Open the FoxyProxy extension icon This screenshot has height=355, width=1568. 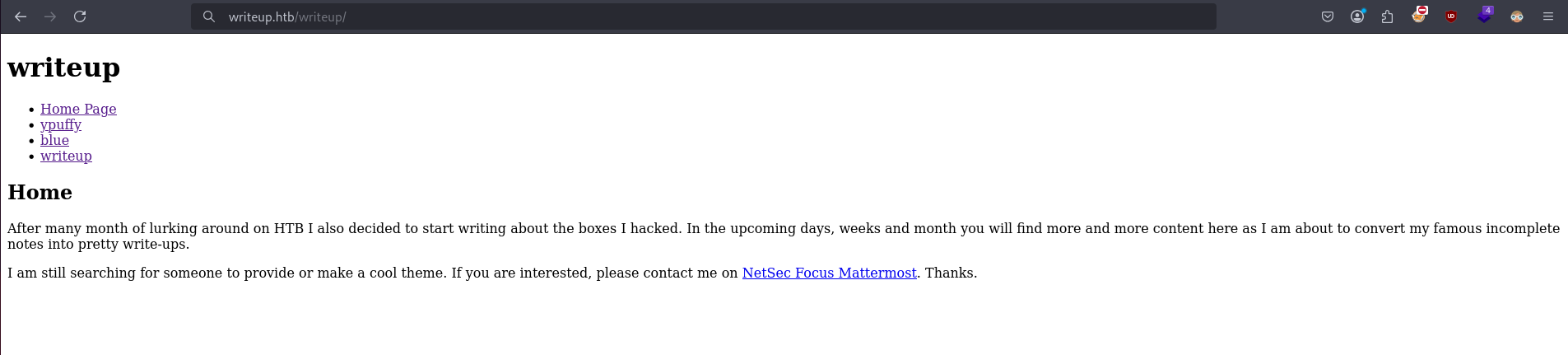[x=1419, y=15]
